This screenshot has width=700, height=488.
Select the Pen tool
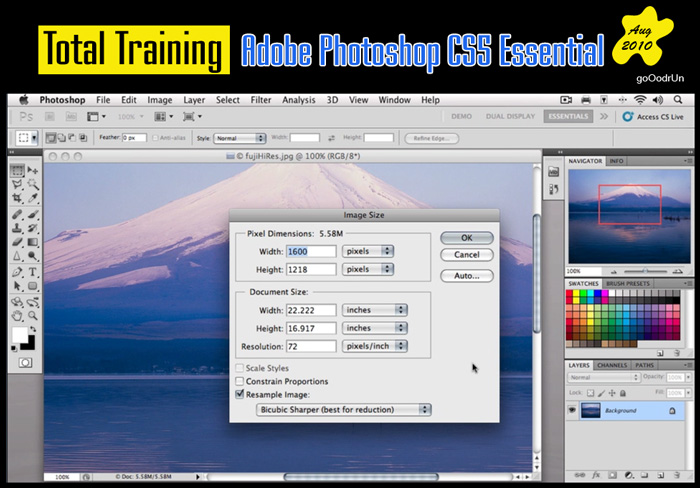coord(17,272)
